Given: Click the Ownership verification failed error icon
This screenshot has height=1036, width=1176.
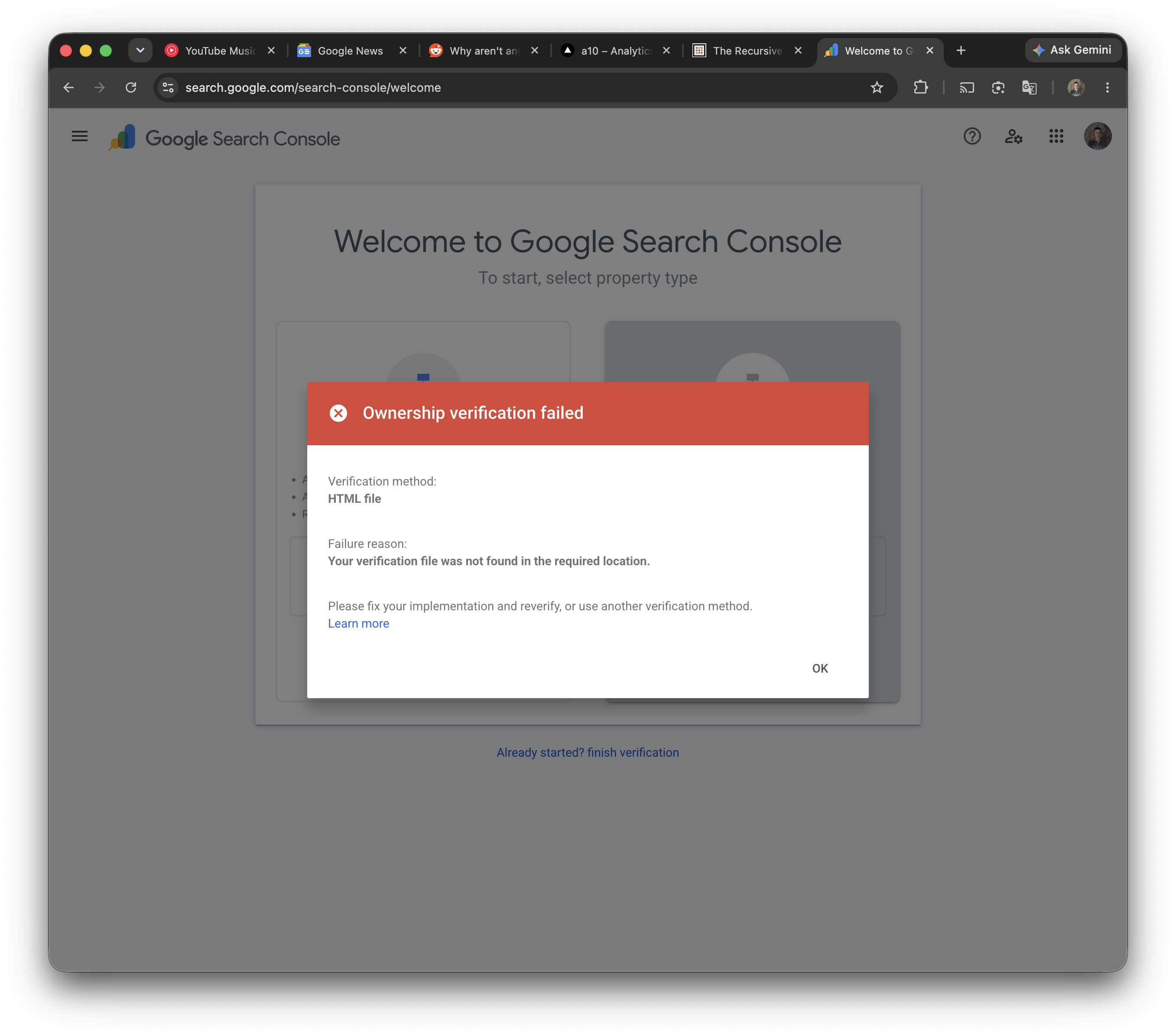Looking at the screenshot, I should click(x=338, y=413).
